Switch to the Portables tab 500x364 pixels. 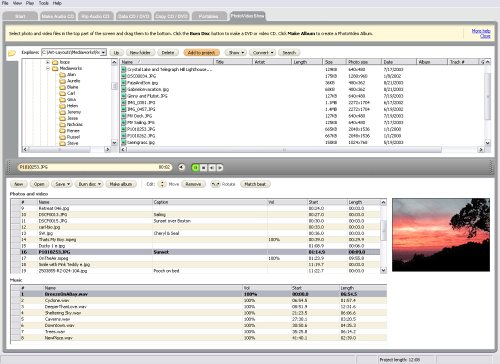tap(209, 16)
